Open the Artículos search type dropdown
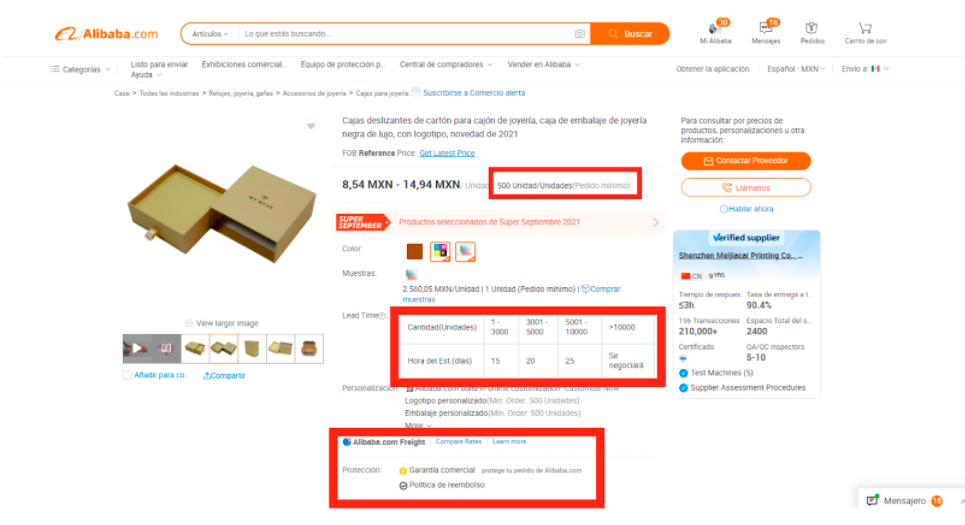 pyautogui.click(x=210, y=34)
